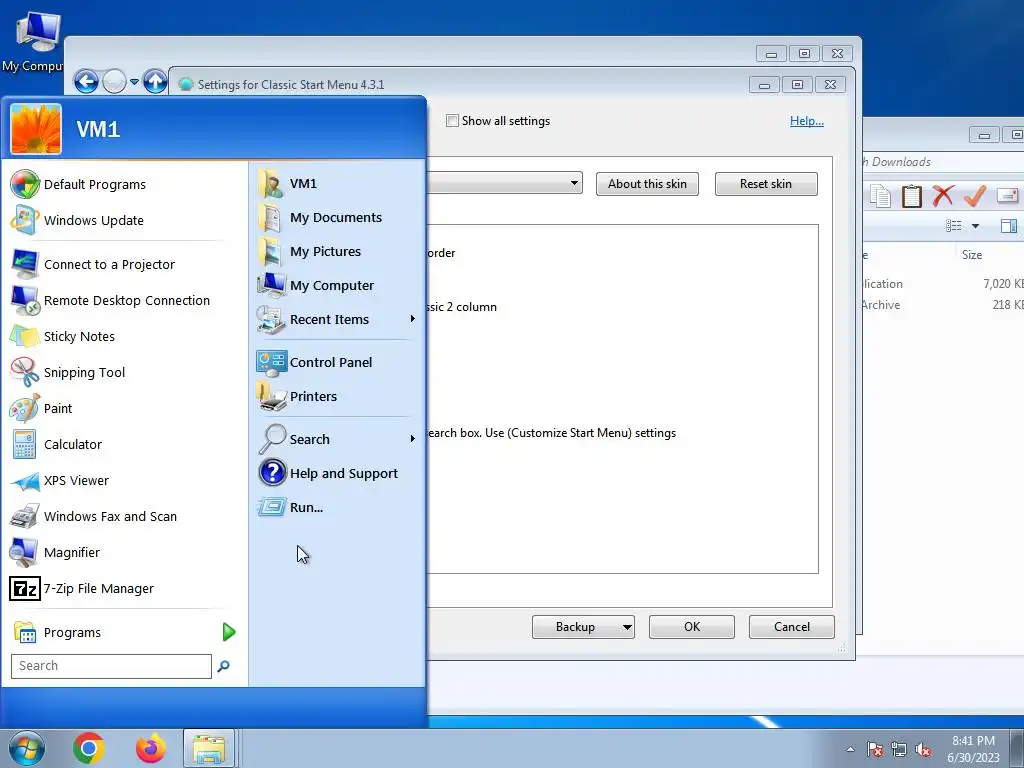Launch Windows Update from start menu
Screen dimensions: 1024x768
(77, 220)
